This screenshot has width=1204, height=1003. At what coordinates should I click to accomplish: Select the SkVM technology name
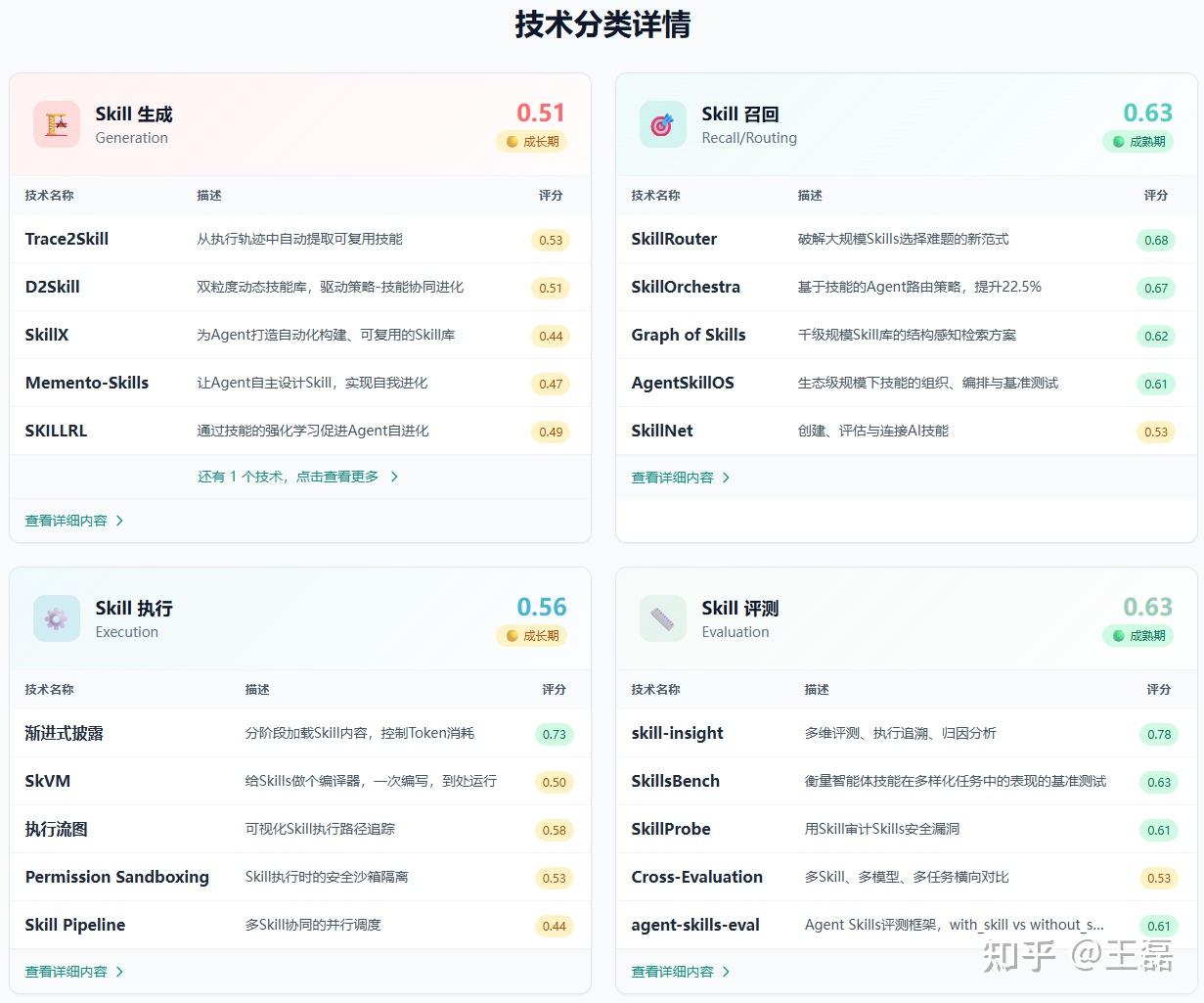pyautogui.click(x=48, y=782)
